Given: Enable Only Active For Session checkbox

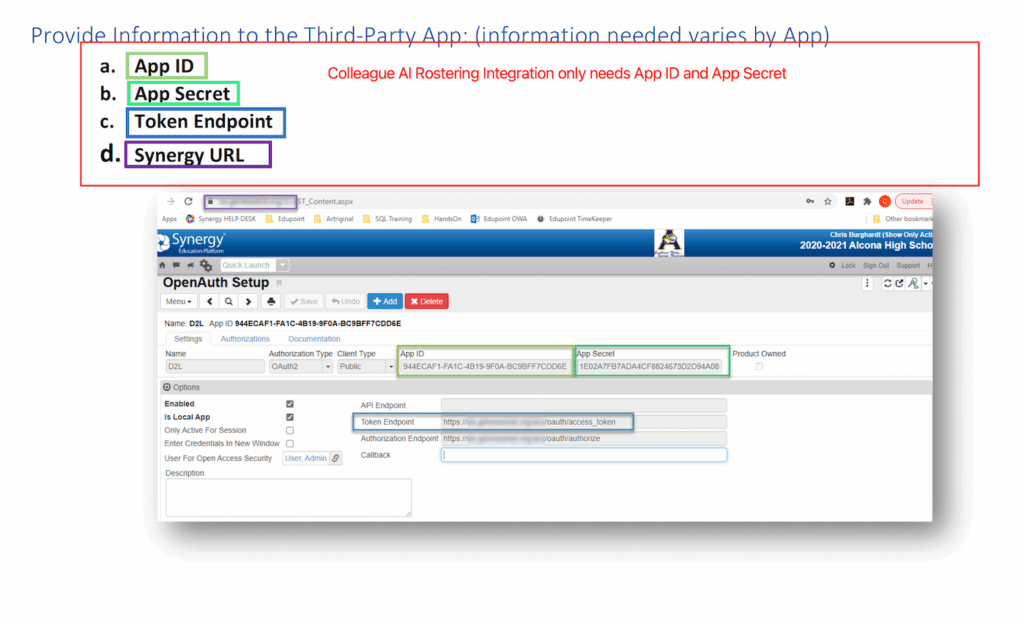Looking at the screenshot, I should (x=290, y=430).
